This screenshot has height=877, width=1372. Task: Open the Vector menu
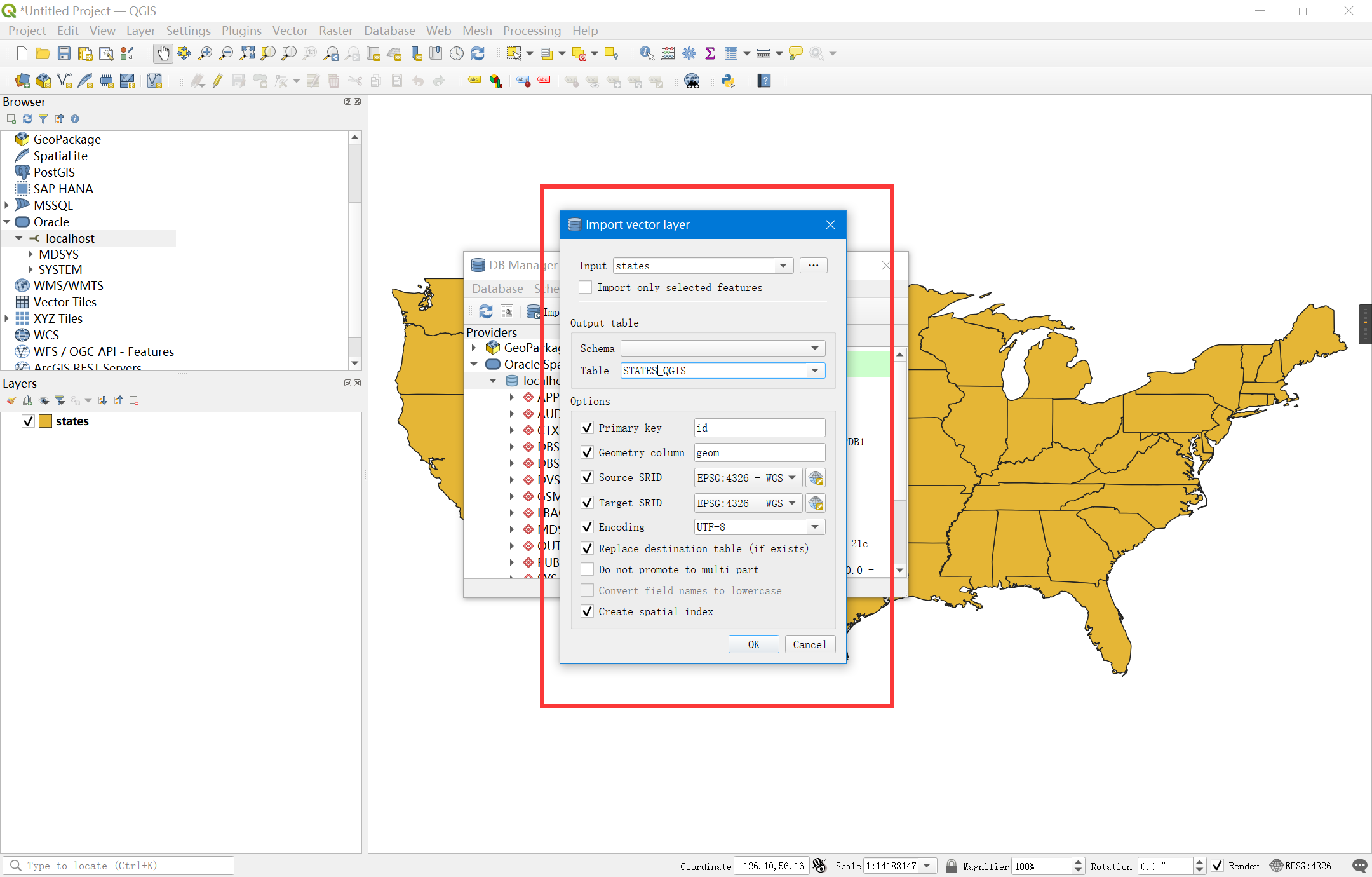coord(290,31)
